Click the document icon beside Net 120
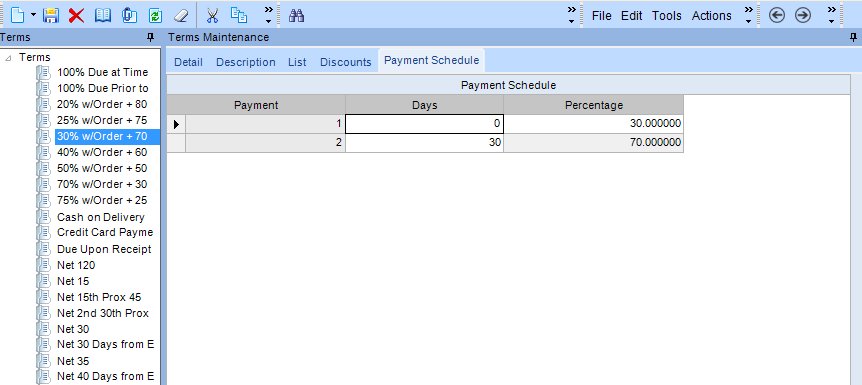862x385 pixels. coord(43,265)
